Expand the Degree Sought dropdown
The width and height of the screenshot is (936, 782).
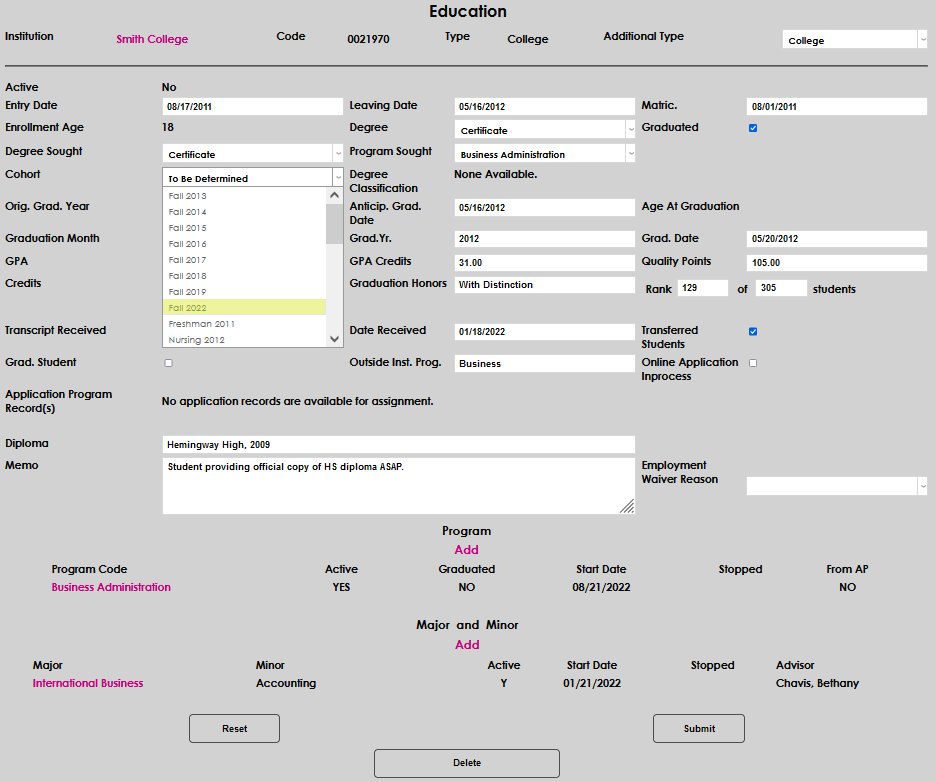point(252,154)
